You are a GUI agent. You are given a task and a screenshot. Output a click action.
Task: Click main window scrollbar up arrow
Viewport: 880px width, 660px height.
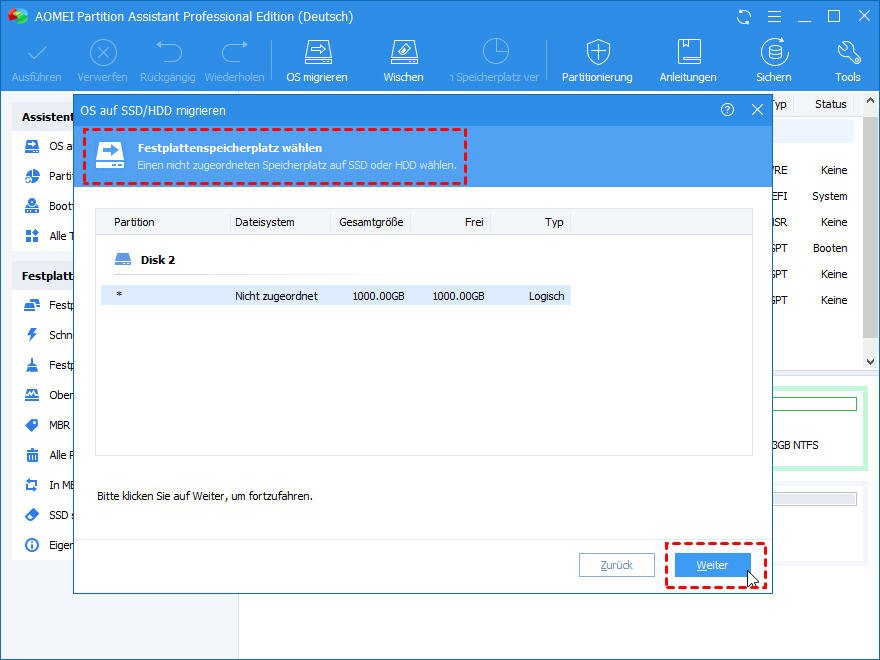coord(870,102)
